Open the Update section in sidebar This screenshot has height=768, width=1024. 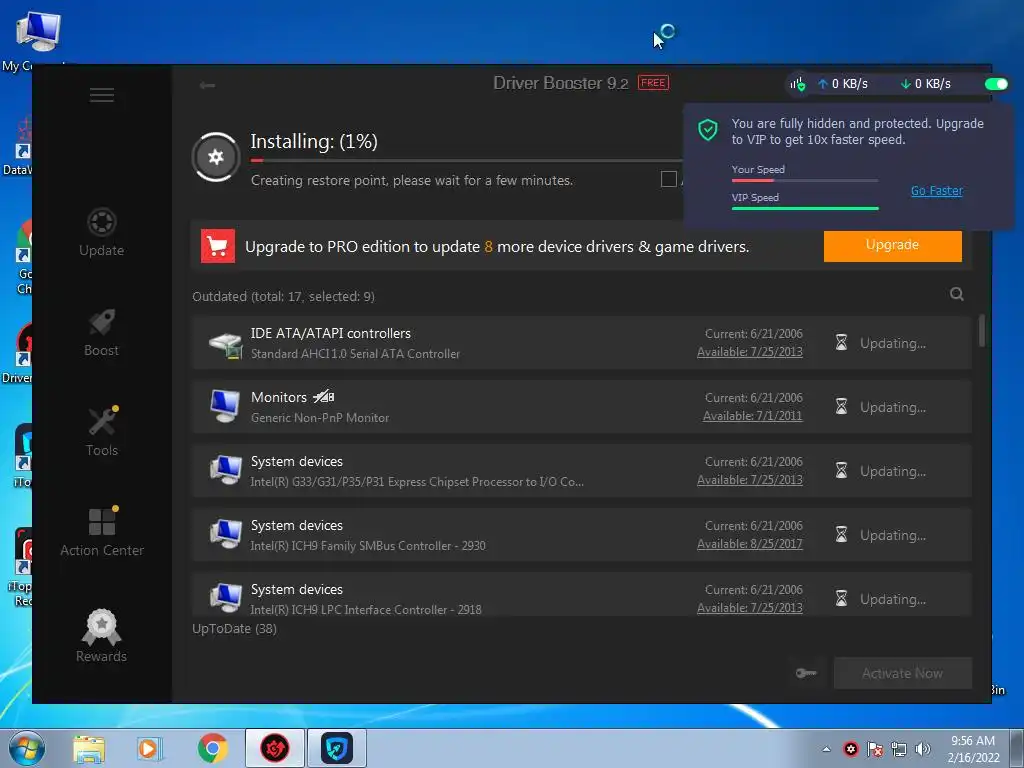pyautogui.click(x=101, y=232)
